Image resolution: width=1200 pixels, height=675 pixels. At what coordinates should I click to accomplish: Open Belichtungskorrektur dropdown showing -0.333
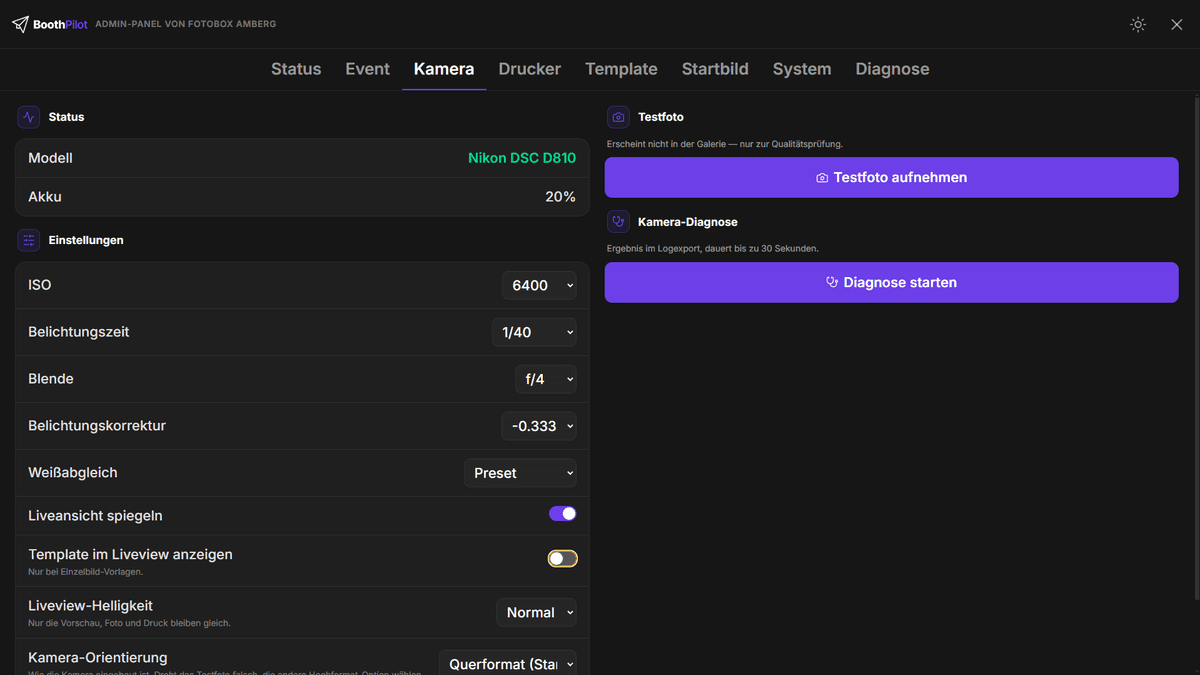pos(539,426)
